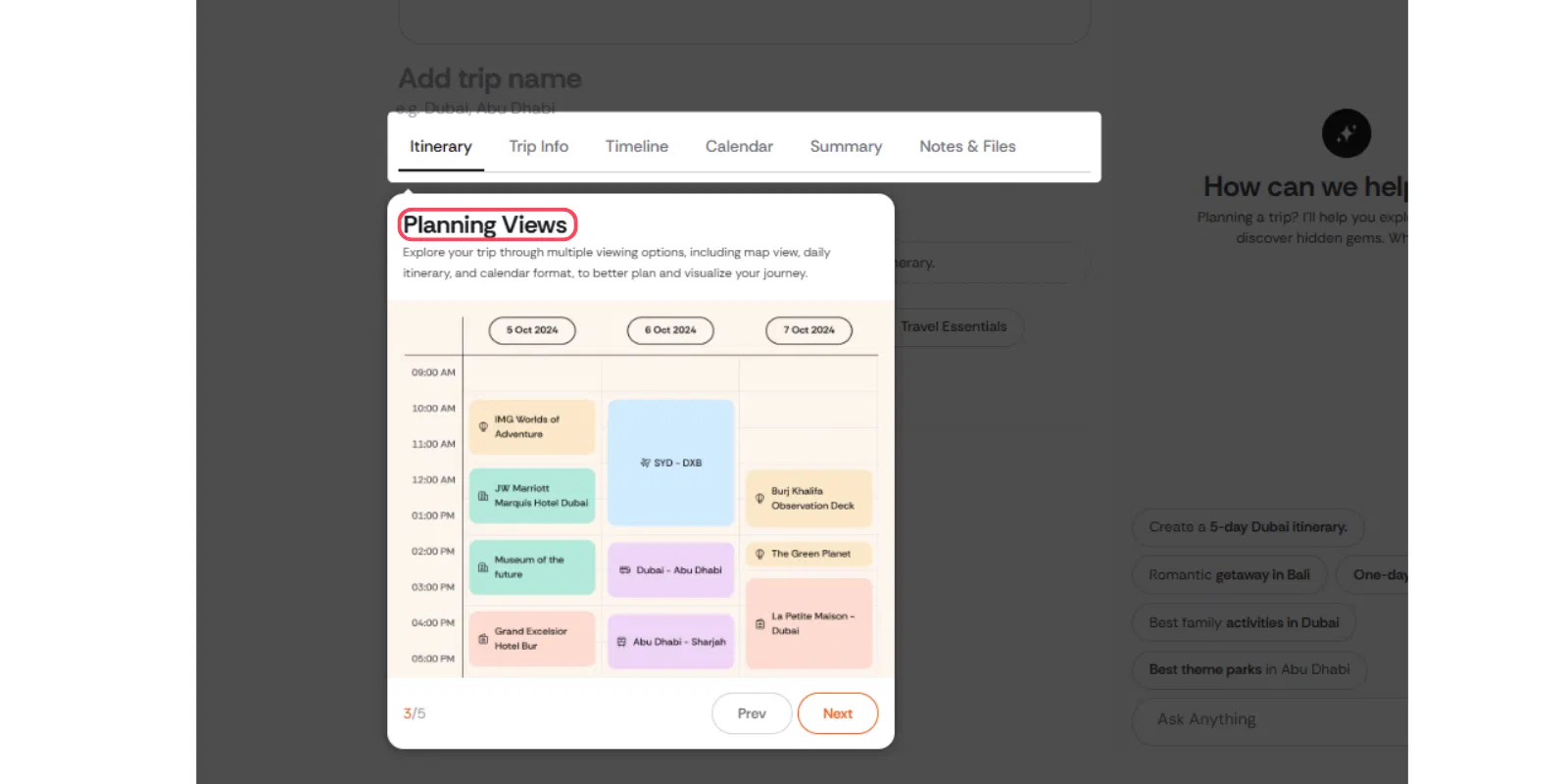Choose 'Romantic getaway in Bali' suggestion
The image size is (1568, 784).
[x=1229, y=575]
